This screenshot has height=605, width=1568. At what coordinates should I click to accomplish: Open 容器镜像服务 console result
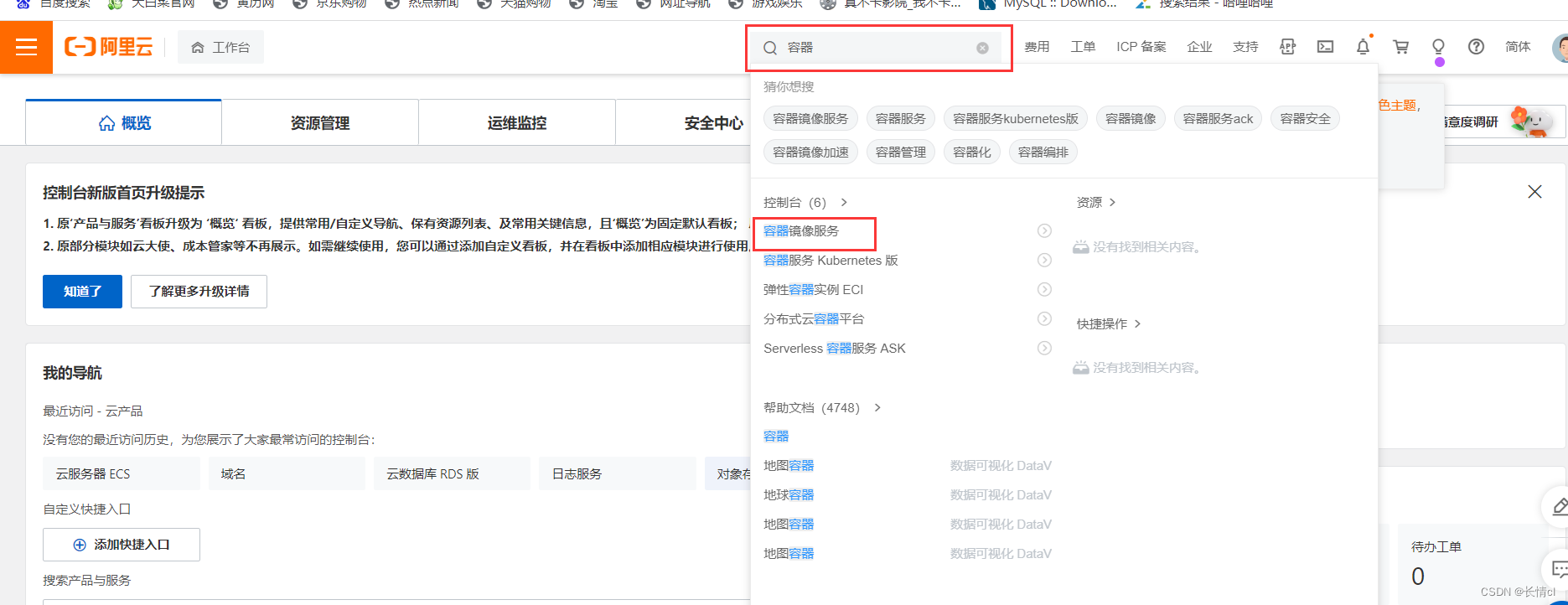[x=801, y=231]
